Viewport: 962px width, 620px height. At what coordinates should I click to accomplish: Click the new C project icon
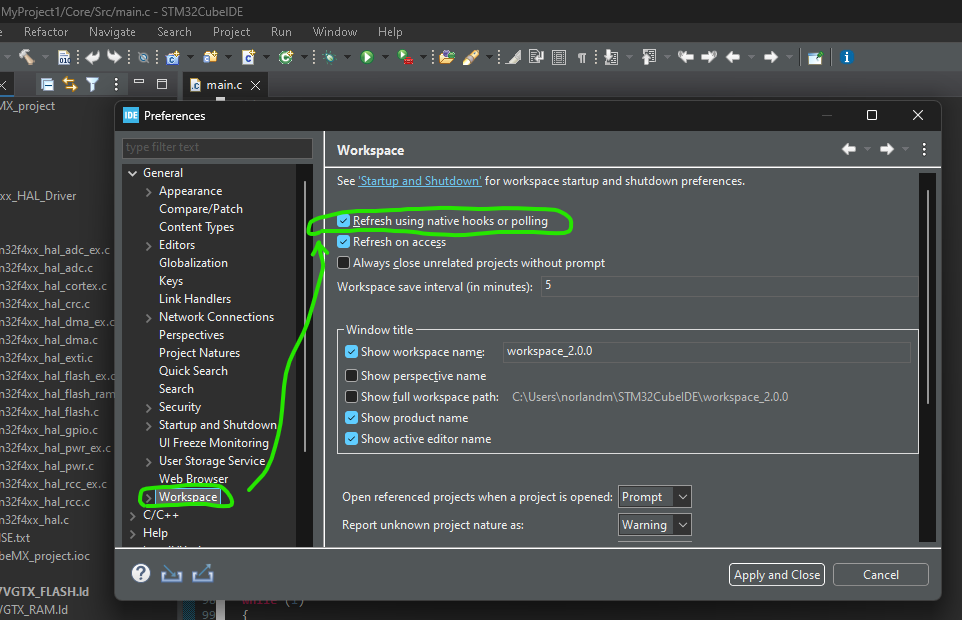tap(173, 58)
